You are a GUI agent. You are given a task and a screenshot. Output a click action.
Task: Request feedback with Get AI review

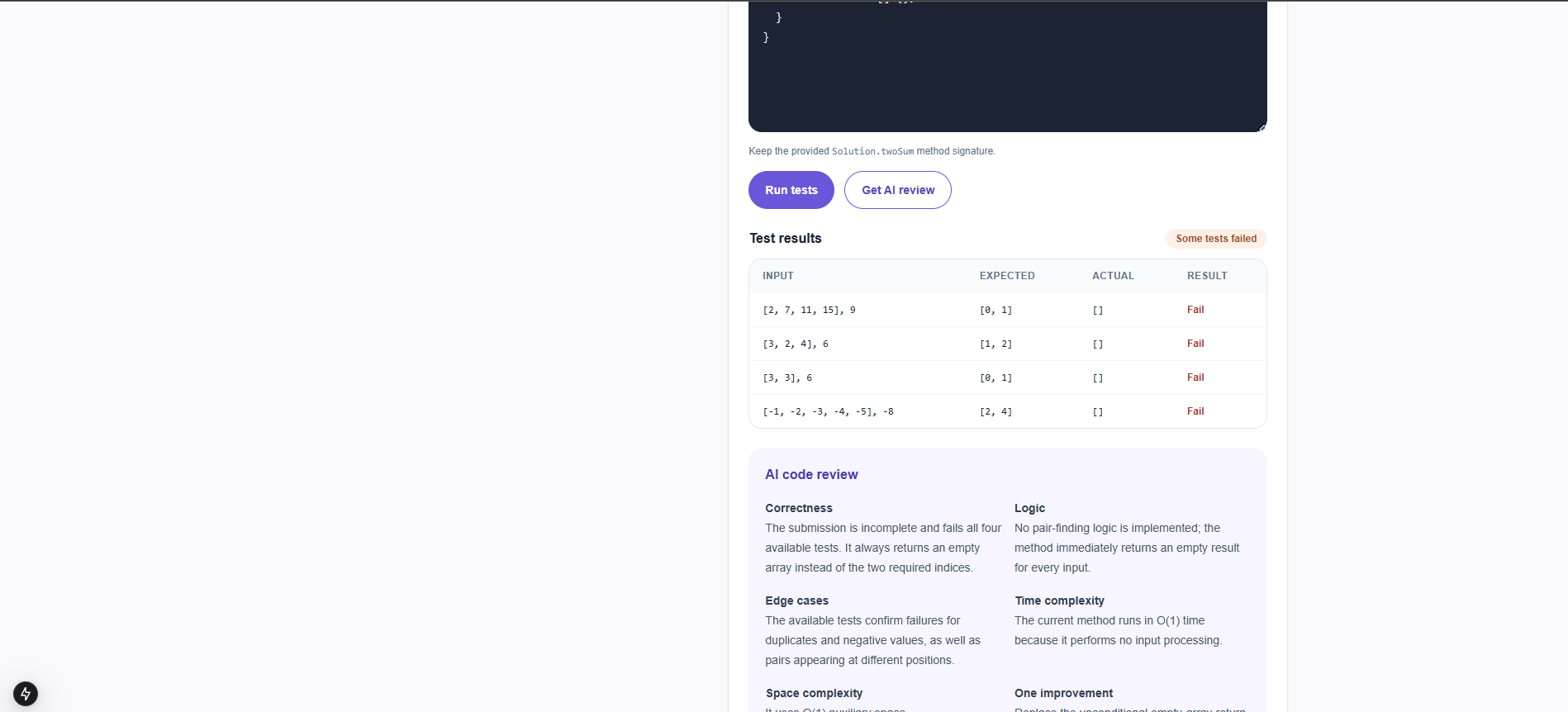pyautogui.click(x=898, y=190)
